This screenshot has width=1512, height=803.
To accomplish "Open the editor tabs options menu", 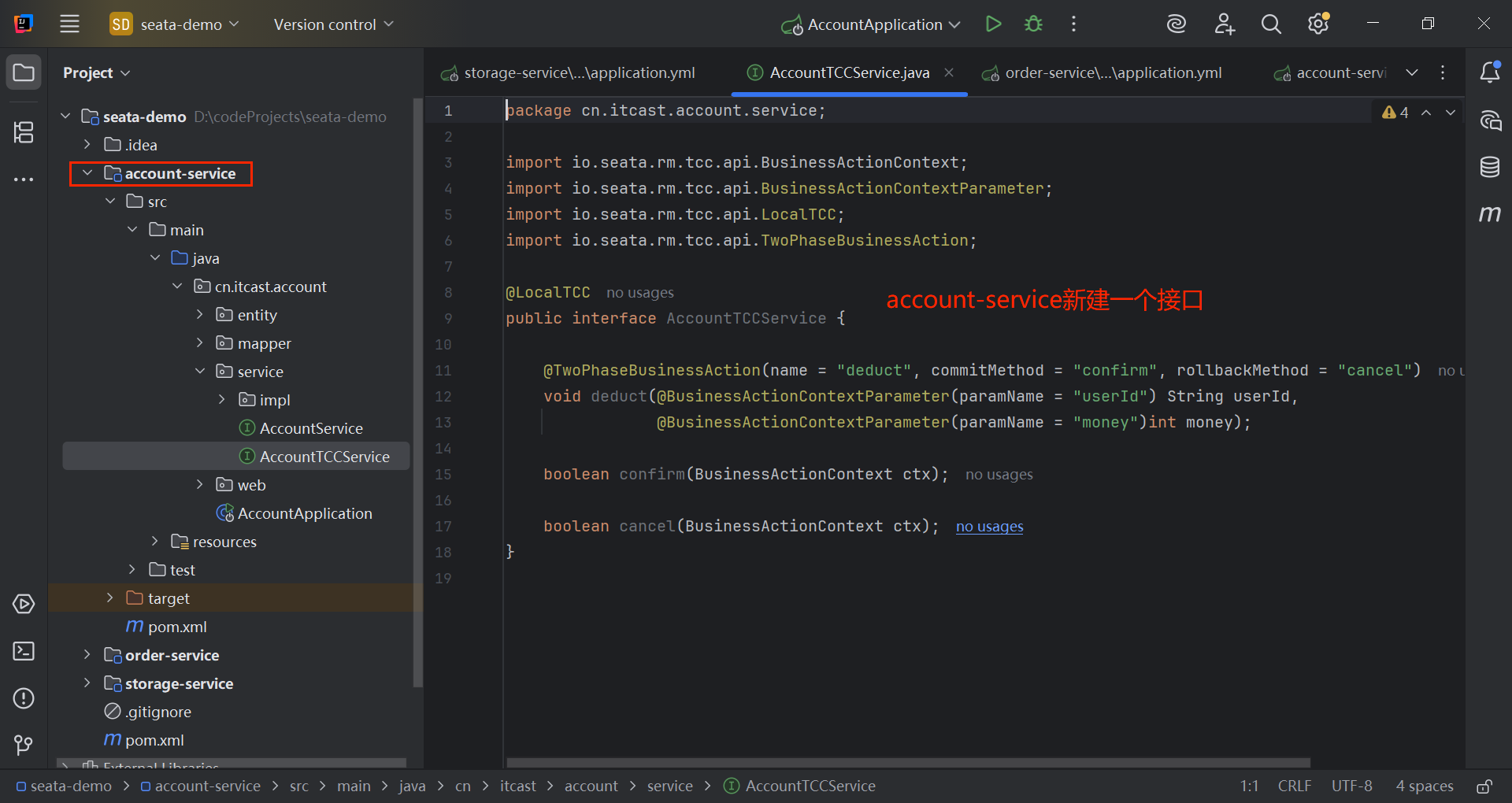I will point(1443,72).
